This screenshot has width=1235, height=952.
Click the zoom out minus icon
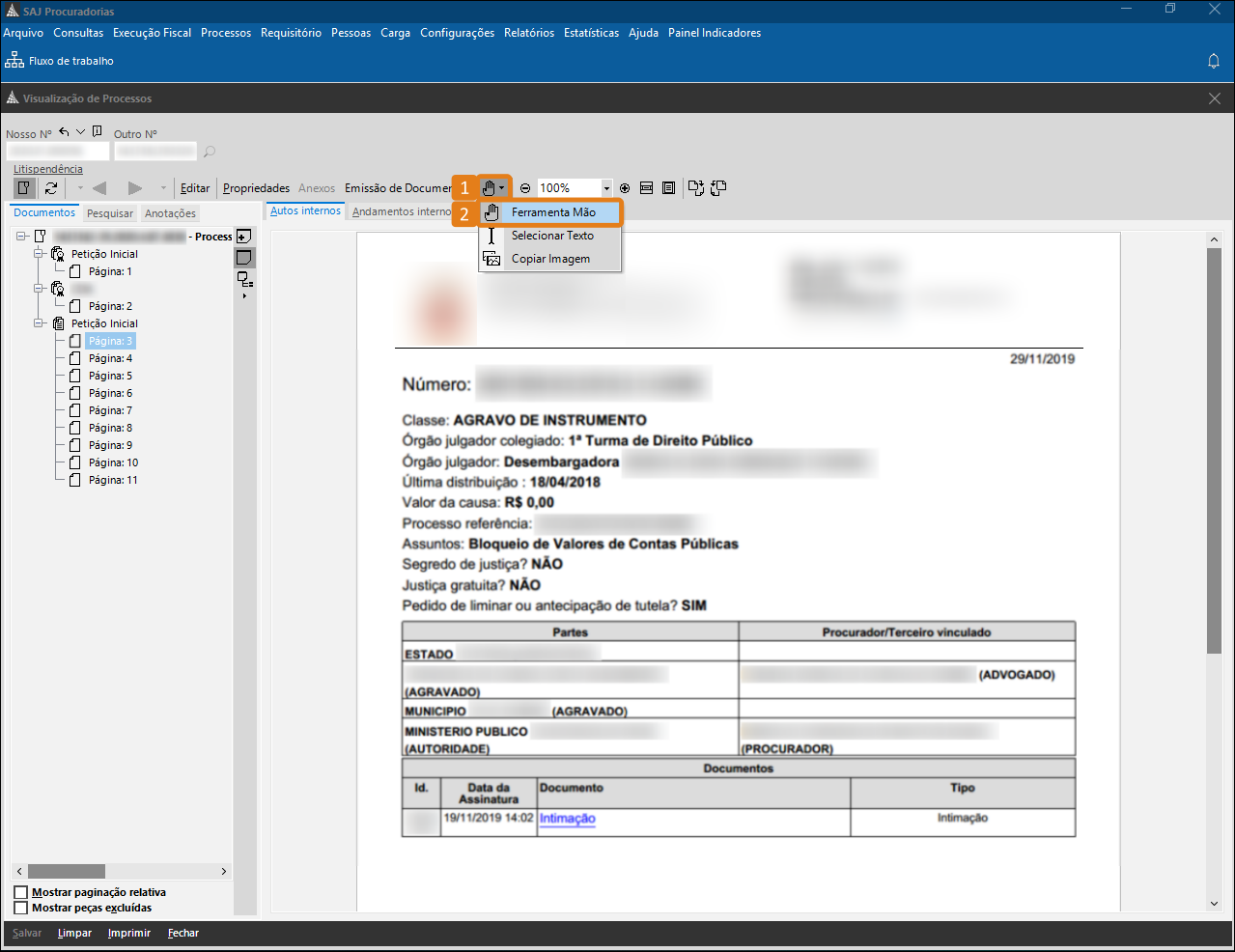[x=525, y=188]
